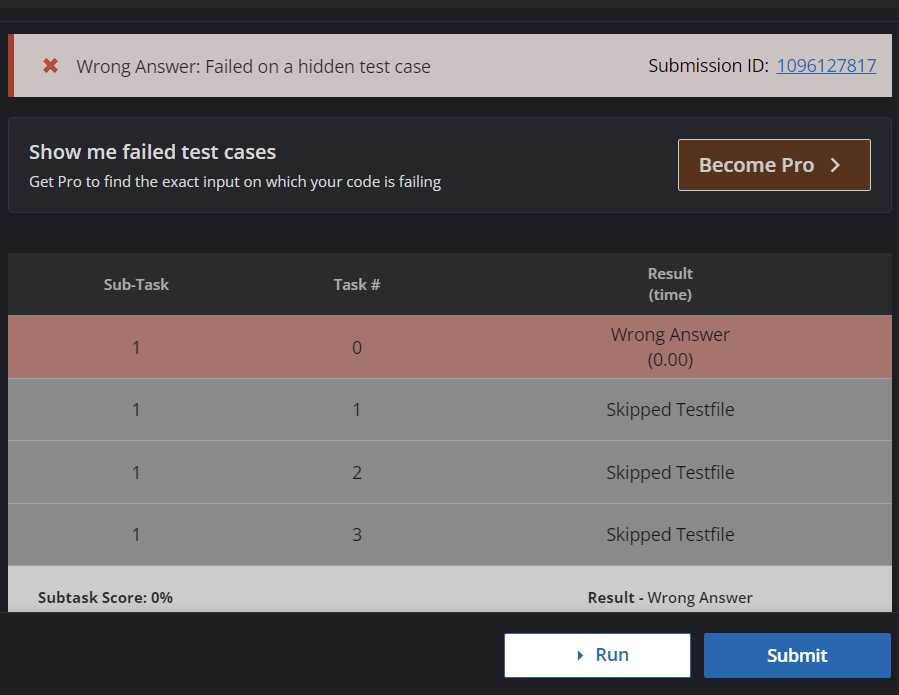Click task number 0 cell
The width and height of the screenshot is (899, 695).
click(357, 348)
